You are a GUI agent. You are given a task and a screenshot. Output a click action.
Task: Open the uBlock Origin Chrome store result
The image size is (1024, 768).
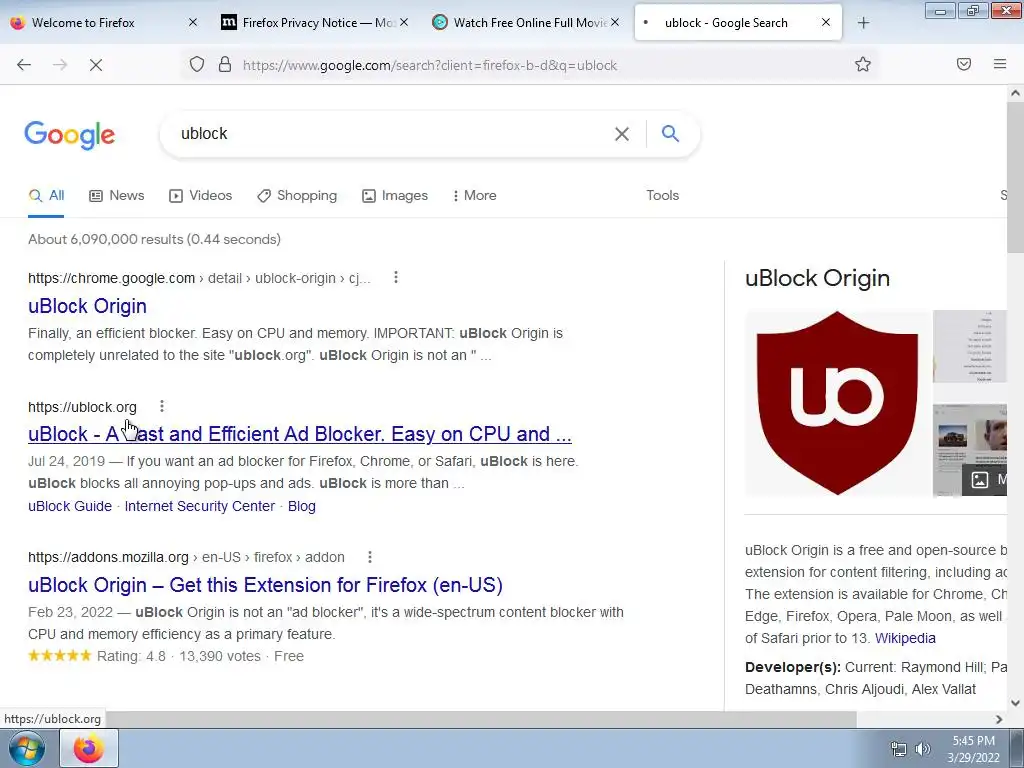tap(87, 306)
